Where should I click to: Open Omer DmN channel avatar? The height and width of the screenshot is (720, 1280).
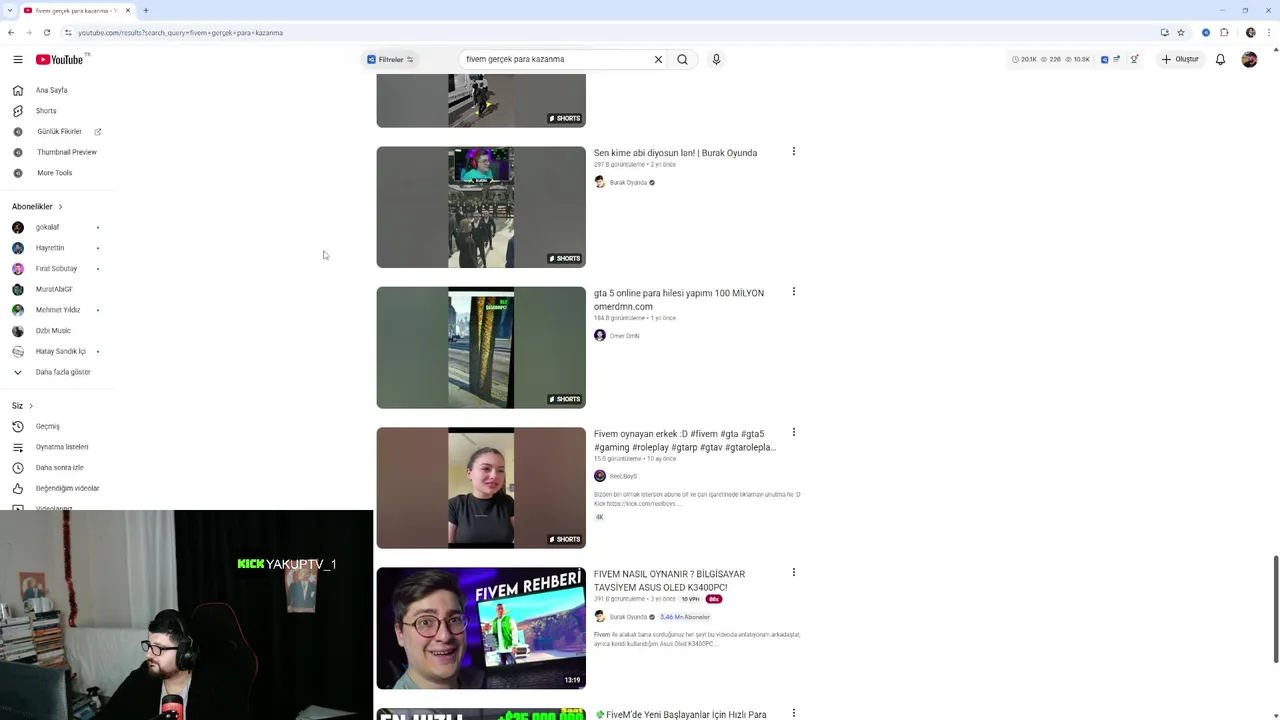click(x=600, y=336)
